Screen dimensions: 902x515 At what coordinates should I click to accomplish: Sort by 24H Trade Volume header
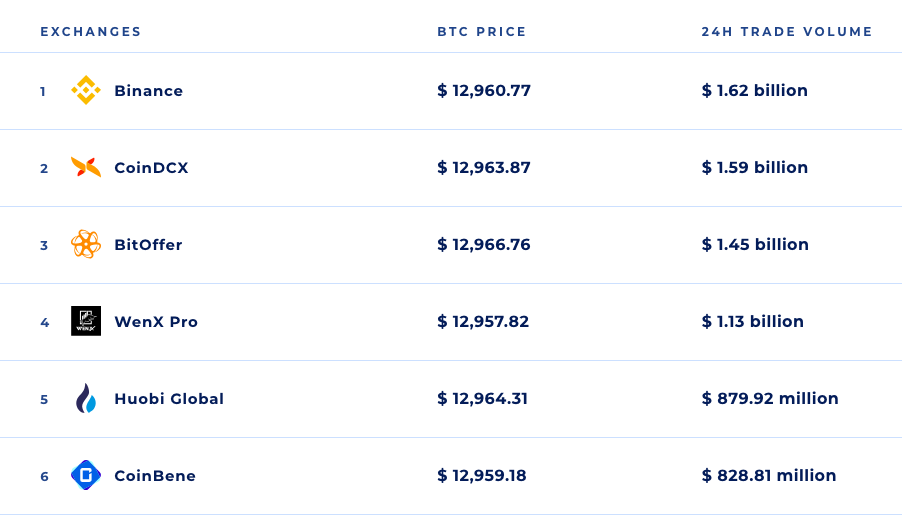(x=787, y=32)
